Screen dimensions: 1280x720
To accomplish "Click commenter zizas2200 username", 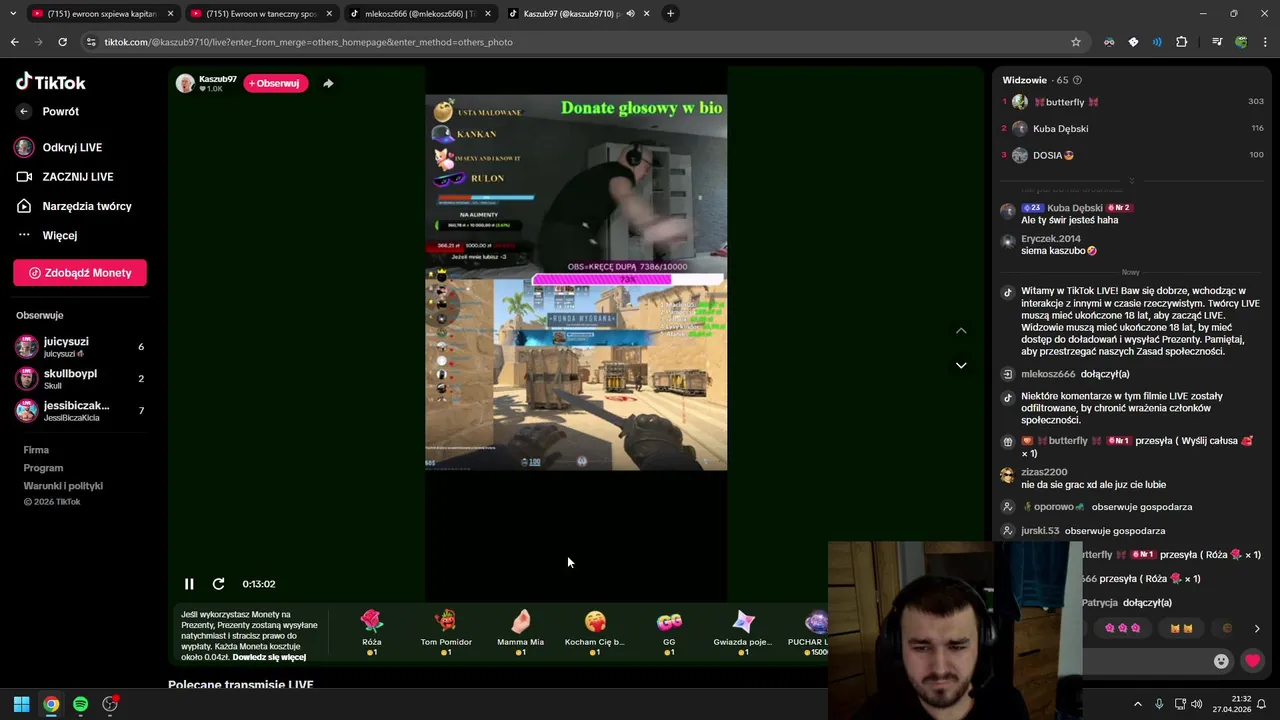I will point(1044,472).
